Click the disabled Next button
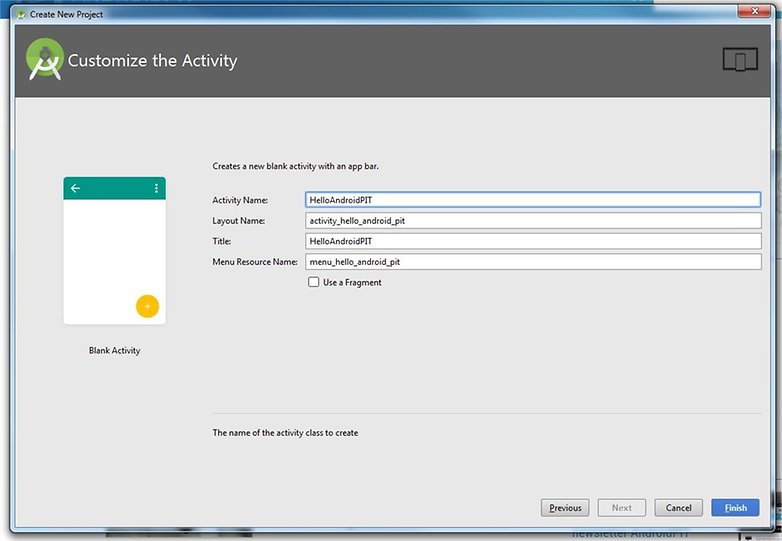Image resolution: width=782 pixels, height=541 pixels. coord(622,508)
